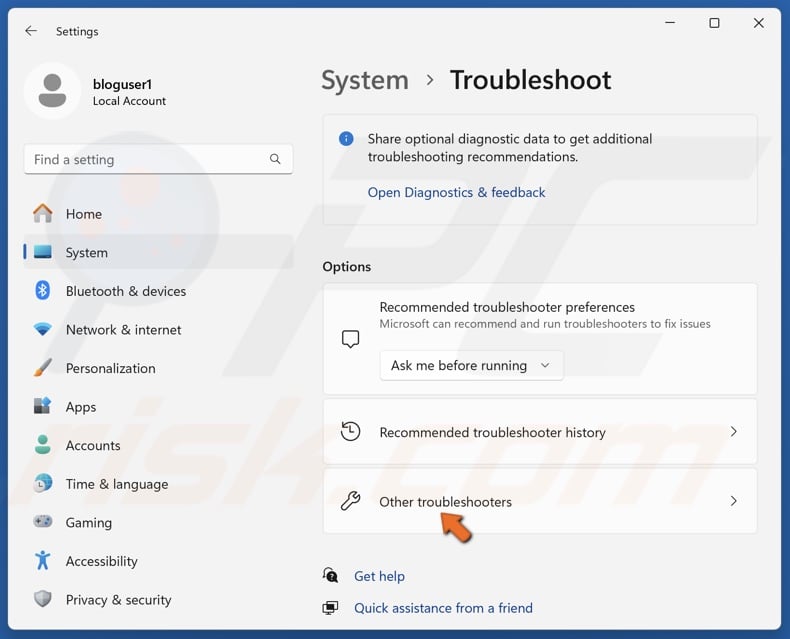Click the bloguser1 profile avatar

[x=52, y=91]
